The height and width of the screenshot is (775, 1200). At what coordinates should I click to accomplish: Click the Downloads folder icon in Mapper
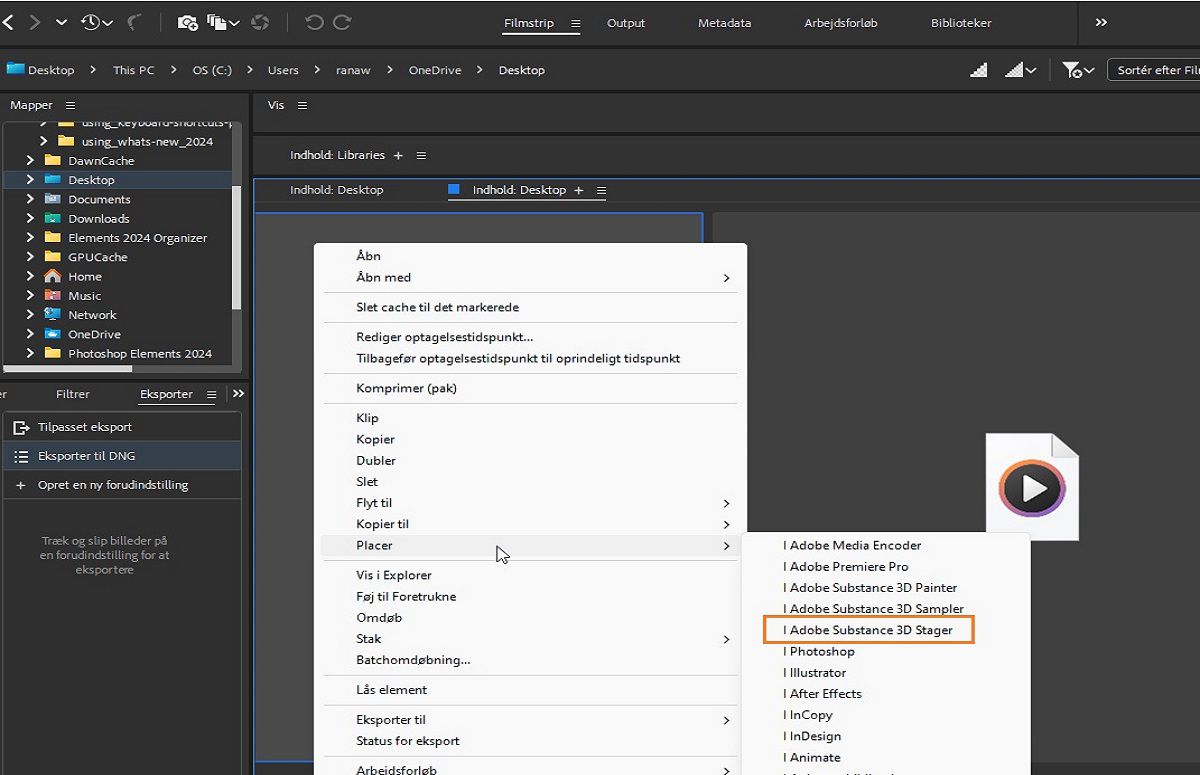pos(53,218)
